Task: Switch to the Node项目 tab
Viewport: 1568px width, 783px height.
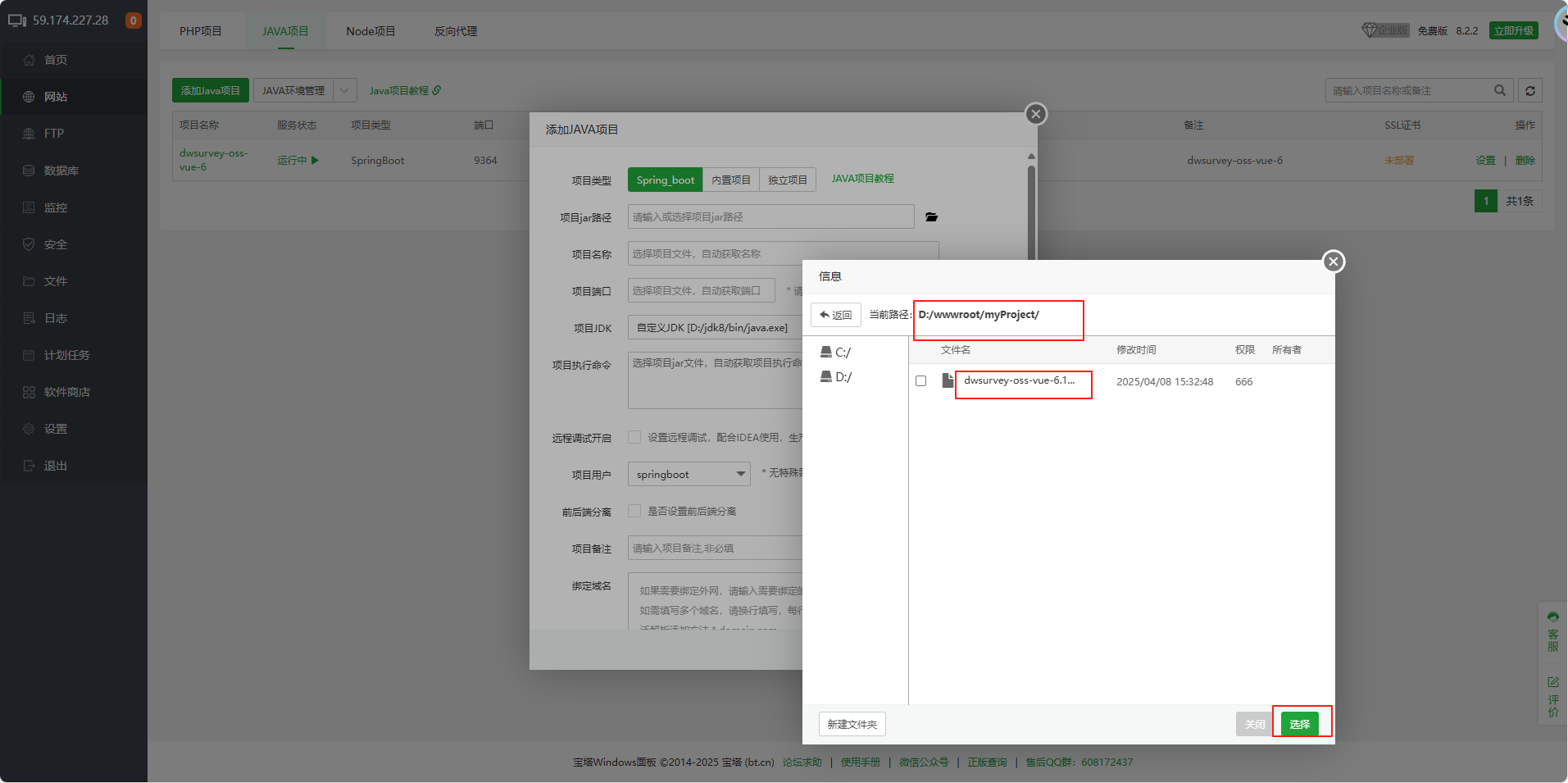Action: pyautogui.click(x=370, y=31)
